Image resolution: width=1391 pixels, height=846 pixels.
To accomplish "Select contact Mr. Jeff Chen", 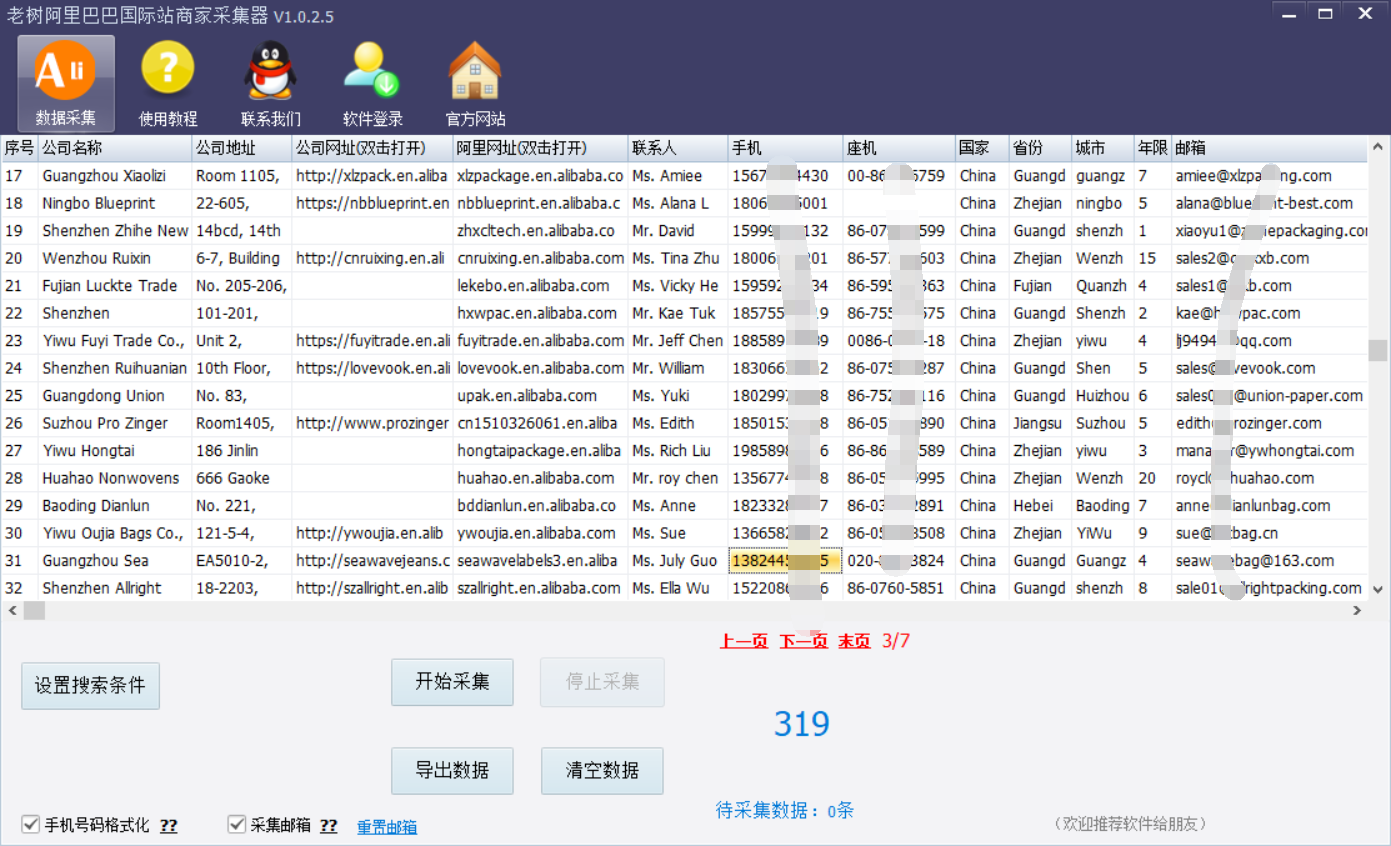I will 678,341.
